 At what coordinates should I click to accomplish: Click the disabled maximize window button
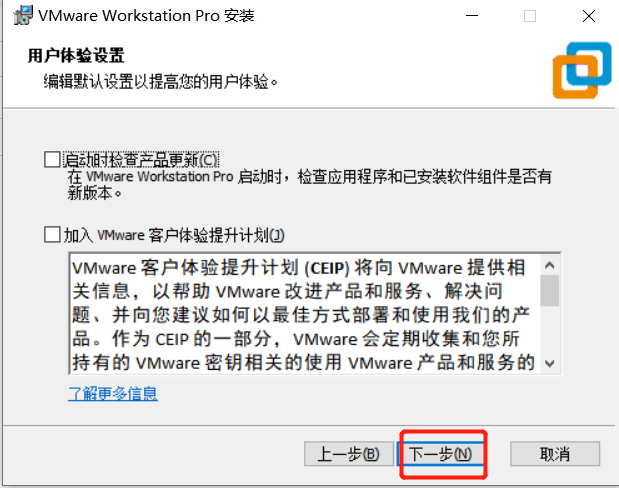(530, 16)
